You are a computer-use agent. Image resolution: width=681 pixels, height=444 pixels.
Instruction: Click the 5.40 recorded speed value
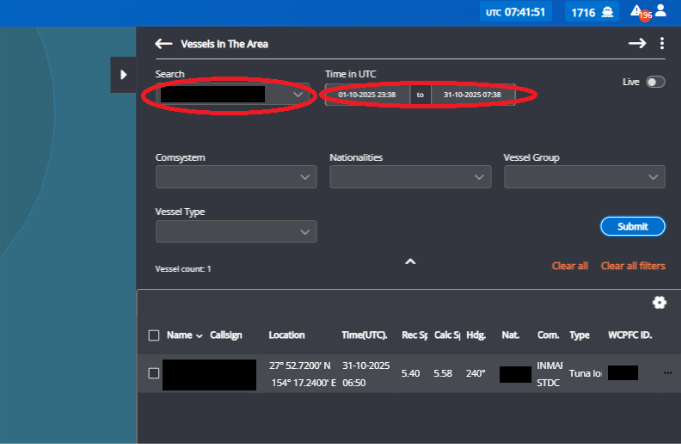coord(410,374)
